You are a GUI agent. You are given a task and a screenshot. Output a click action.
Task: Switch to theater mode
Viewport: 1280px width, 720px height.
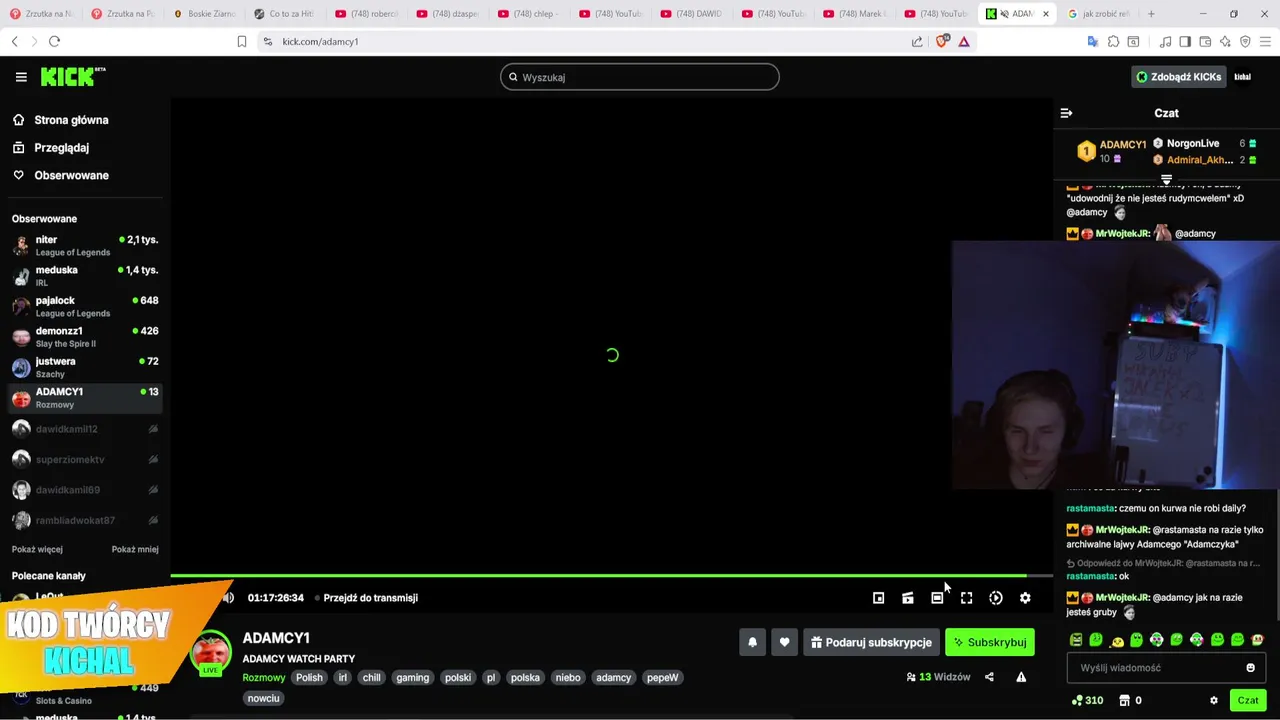[937, 598]
